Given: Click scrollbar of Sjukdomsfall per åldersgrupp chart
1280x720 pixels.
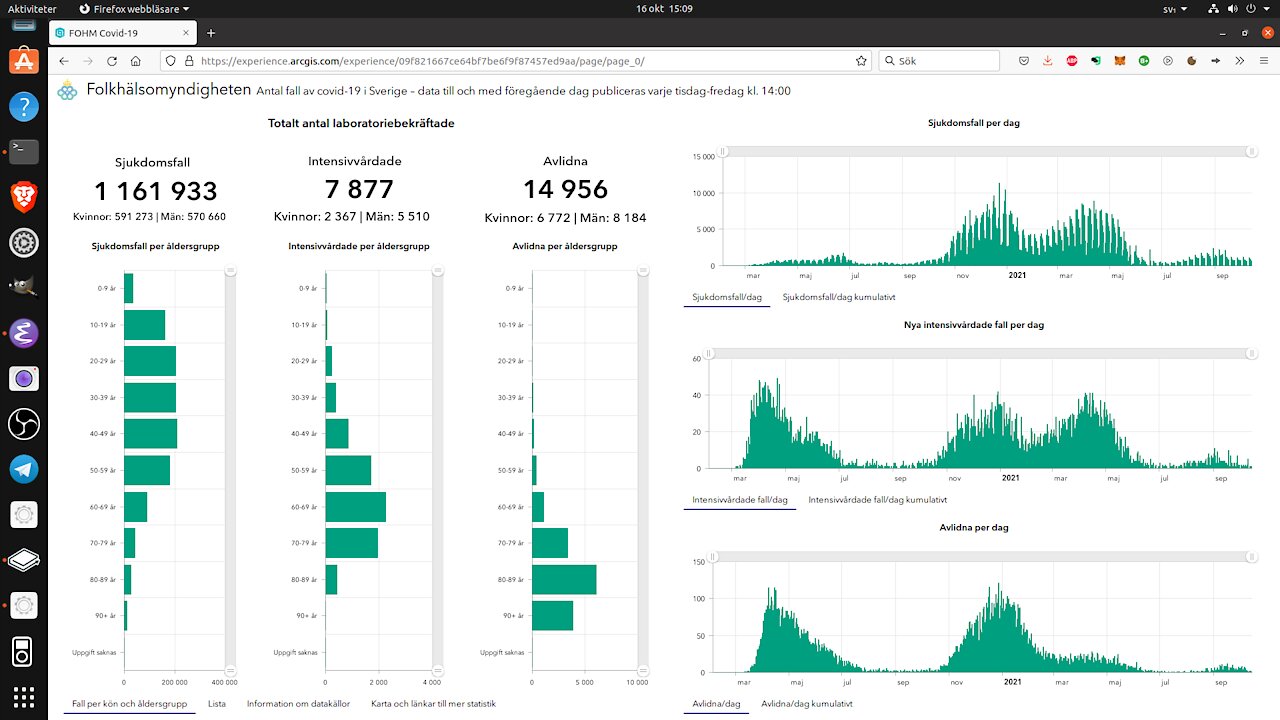Looking at the screenshot, I should (230, 470).
